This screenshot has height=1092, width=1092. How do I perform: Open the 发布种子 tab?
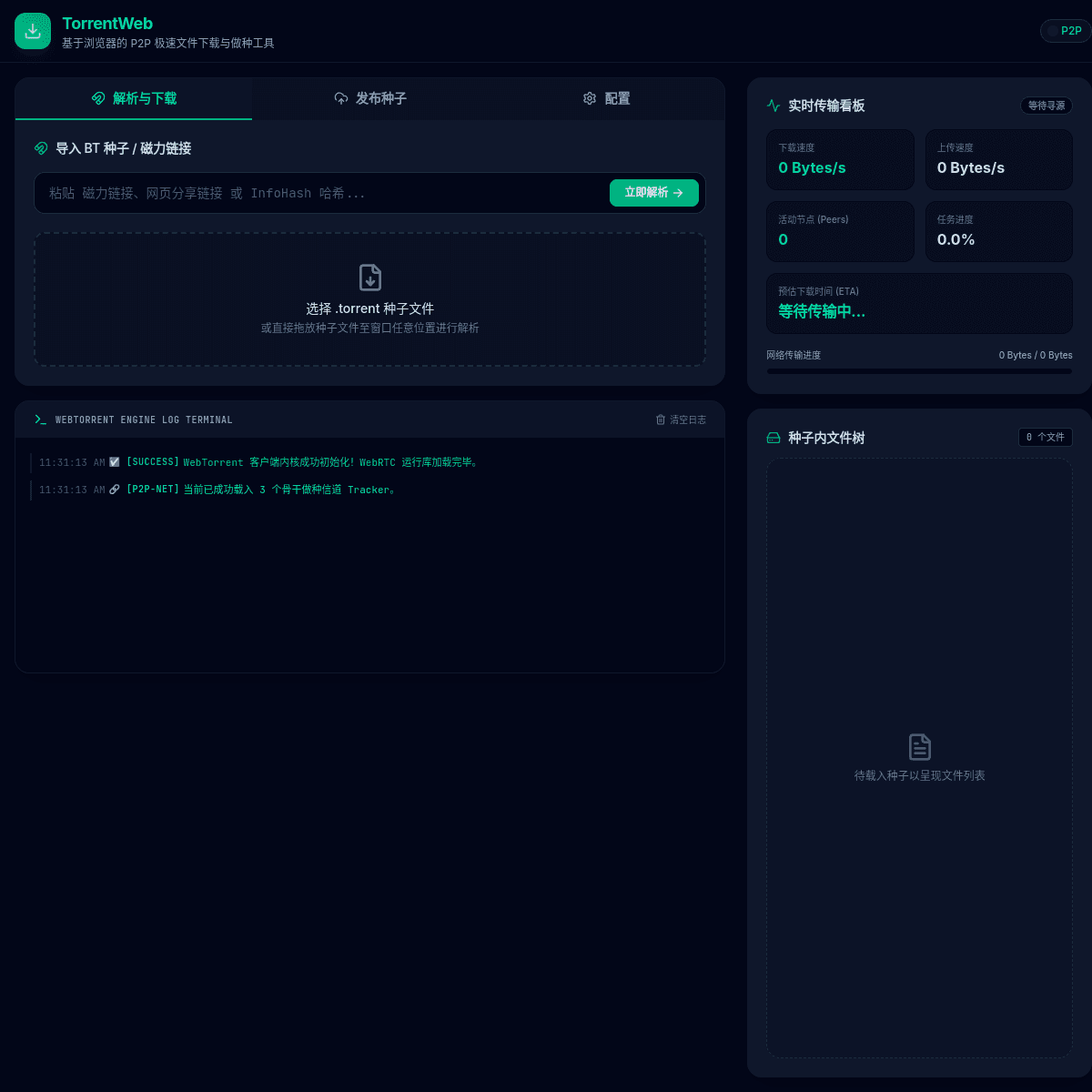point(370,99)
